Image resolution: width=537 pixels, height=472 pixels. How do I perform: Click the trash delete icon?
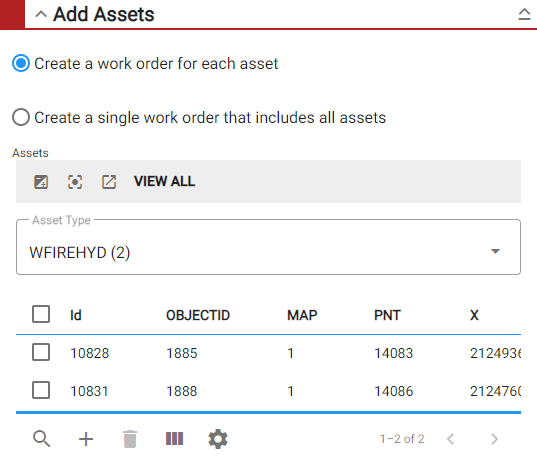tap(130, 439)
